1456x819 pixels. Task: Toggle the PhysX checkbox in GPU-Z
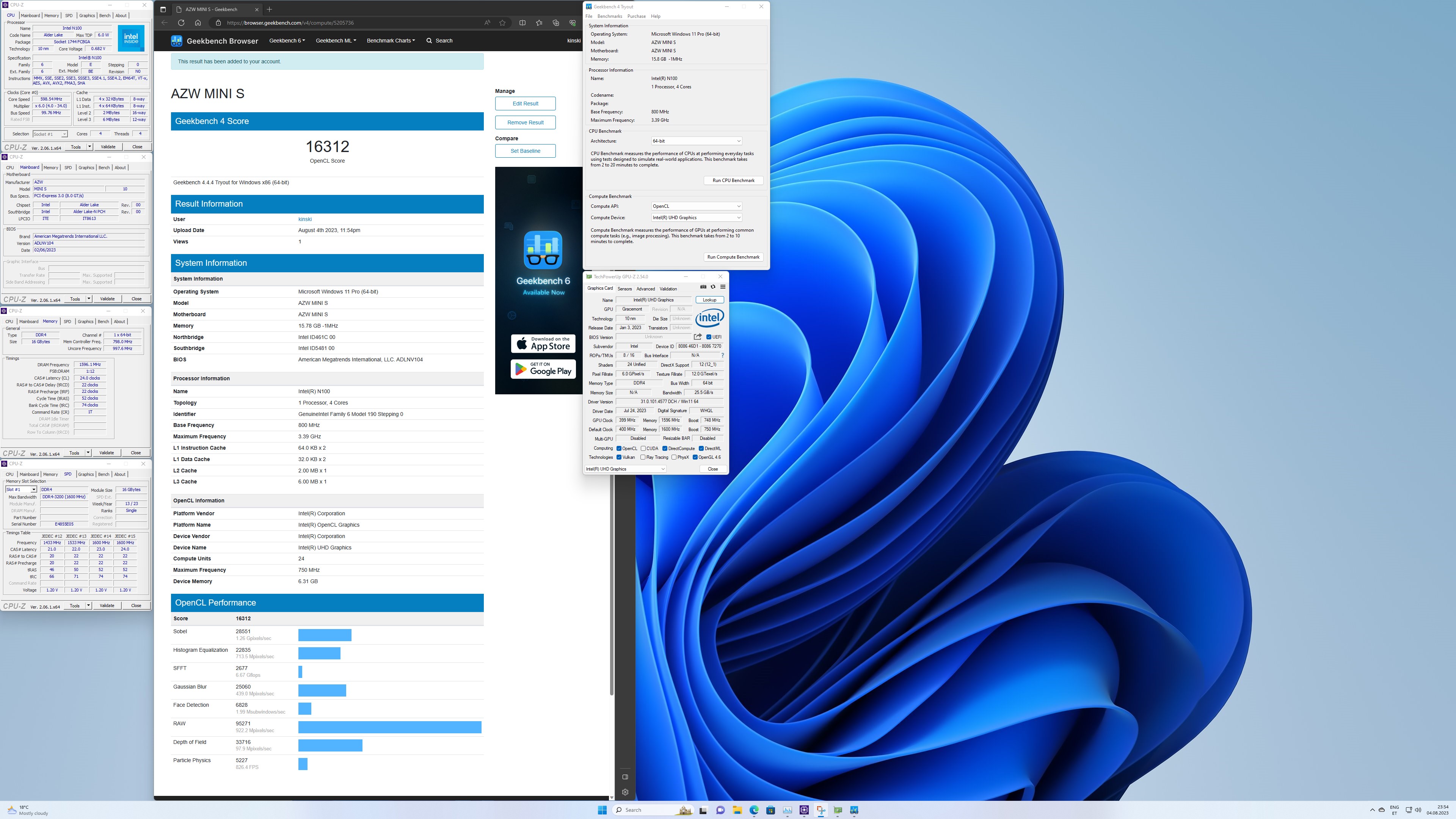(674, 457)
